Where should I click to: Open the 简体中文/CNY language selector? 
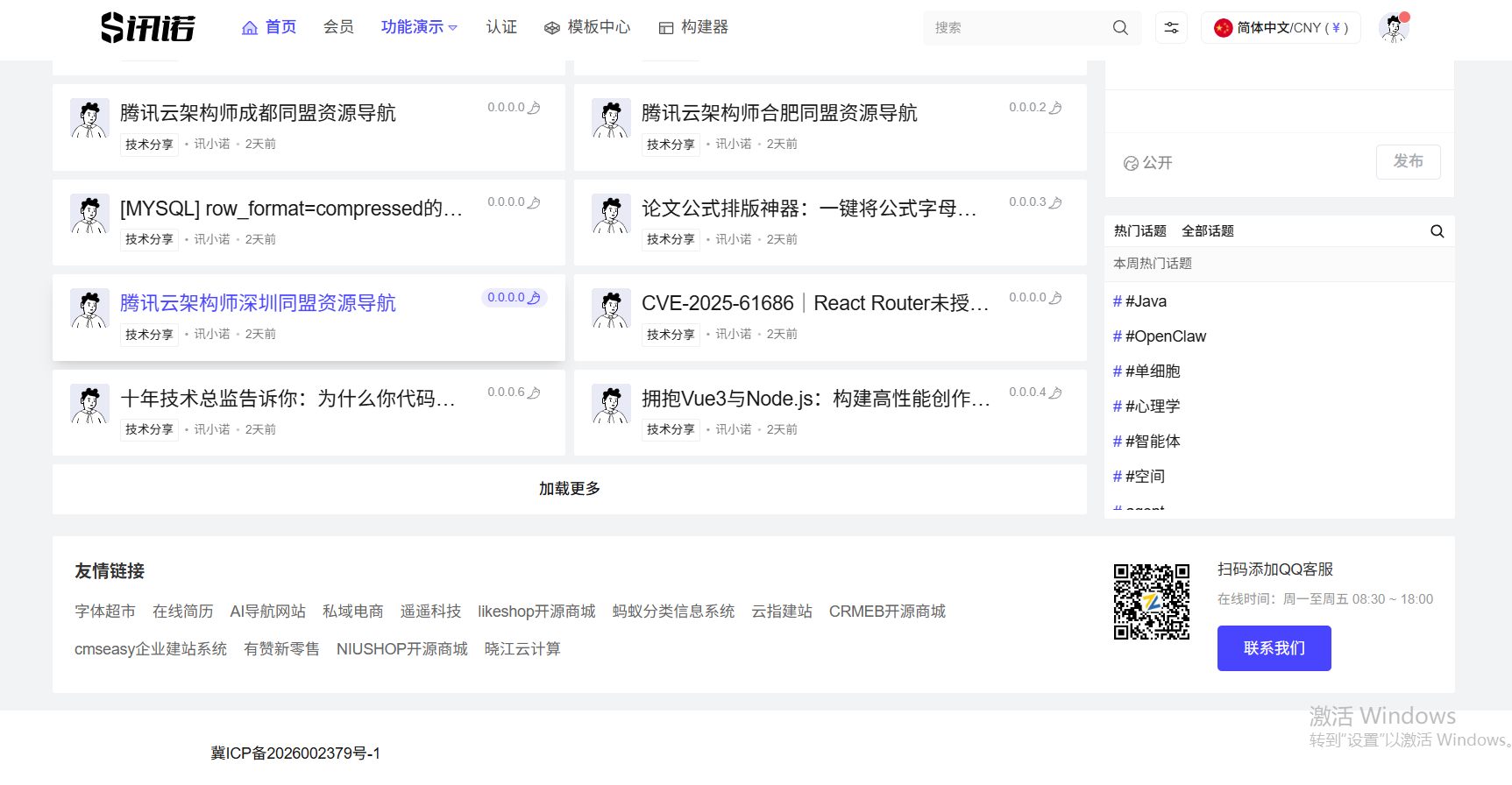pos(1281,28)
